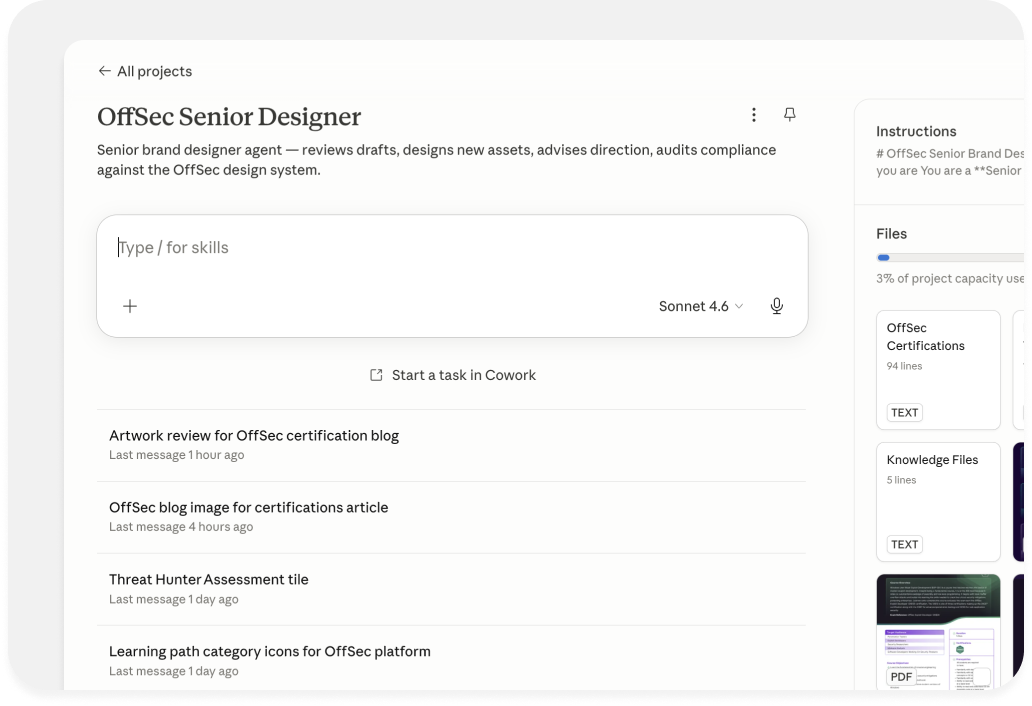Image resolution: width=1032 pixels, height=706 pixels.
Task: Click '5 lines' text on file card
Action: 901,480
